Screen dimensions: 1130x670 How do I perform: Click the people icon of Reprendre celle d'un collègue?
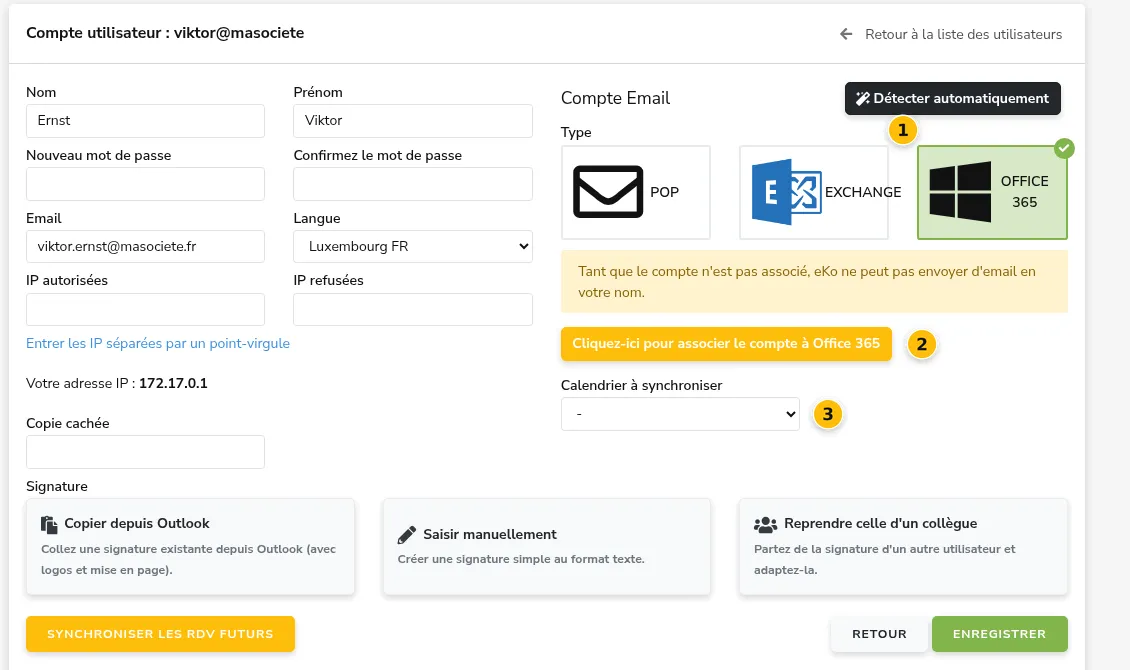(765, 524)
